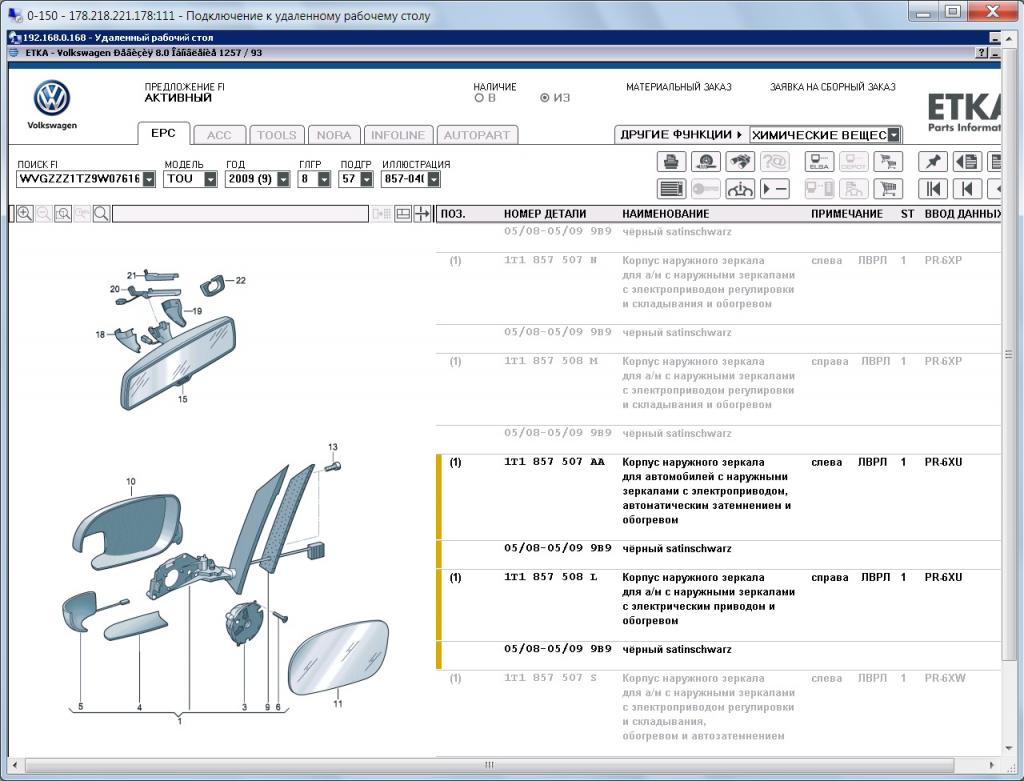Select the 'ИЗ' availability radio button
The width and height of the screenshot is (1024, 781).
[545, 98]
